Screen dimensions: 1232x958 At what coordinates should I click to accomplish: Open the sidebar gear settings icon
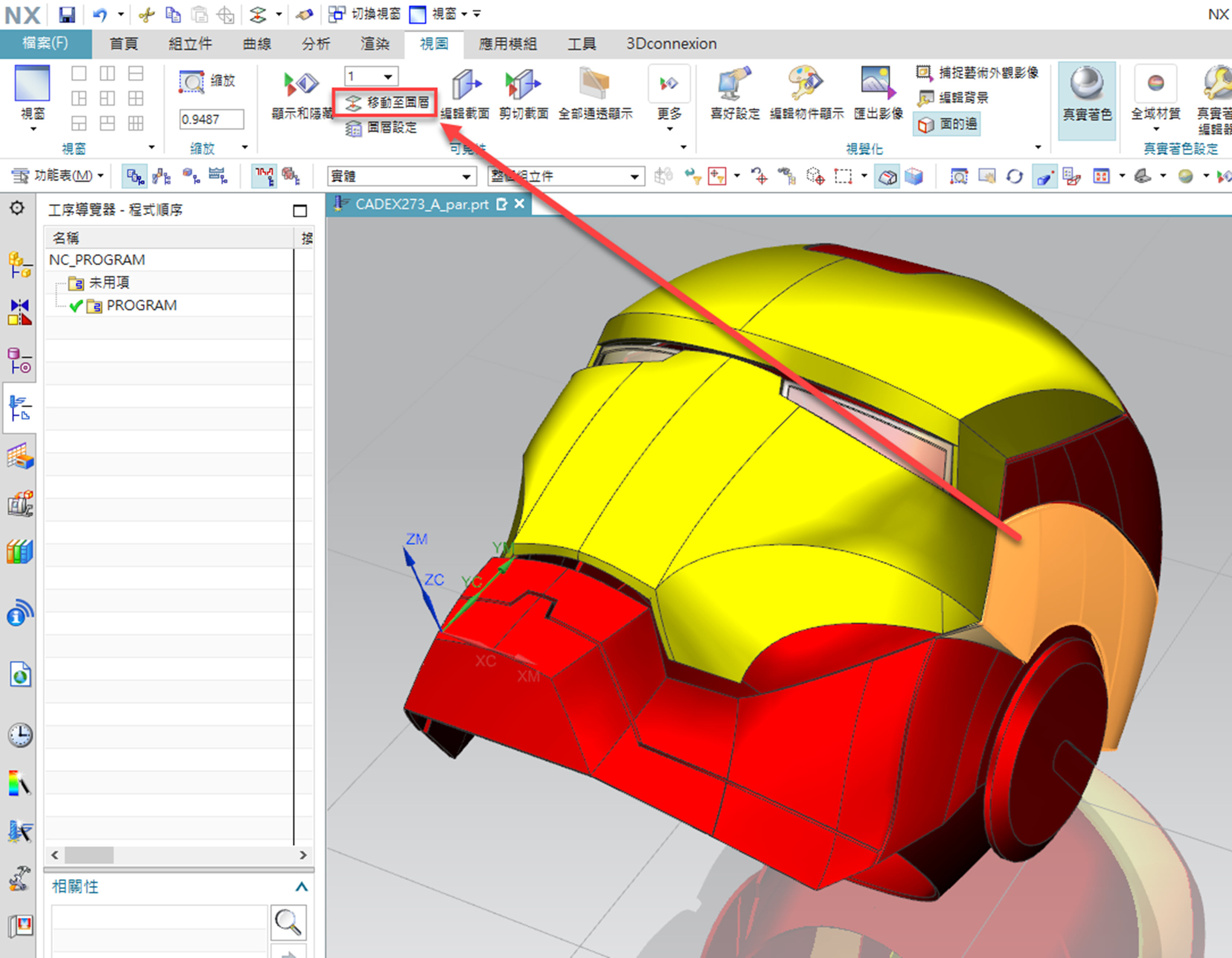[17, 208]
